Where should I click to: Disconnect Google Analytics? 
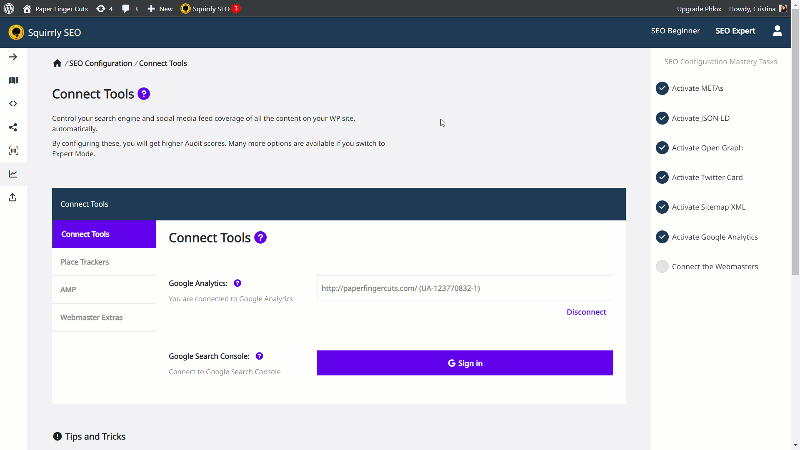pos(586,312)
